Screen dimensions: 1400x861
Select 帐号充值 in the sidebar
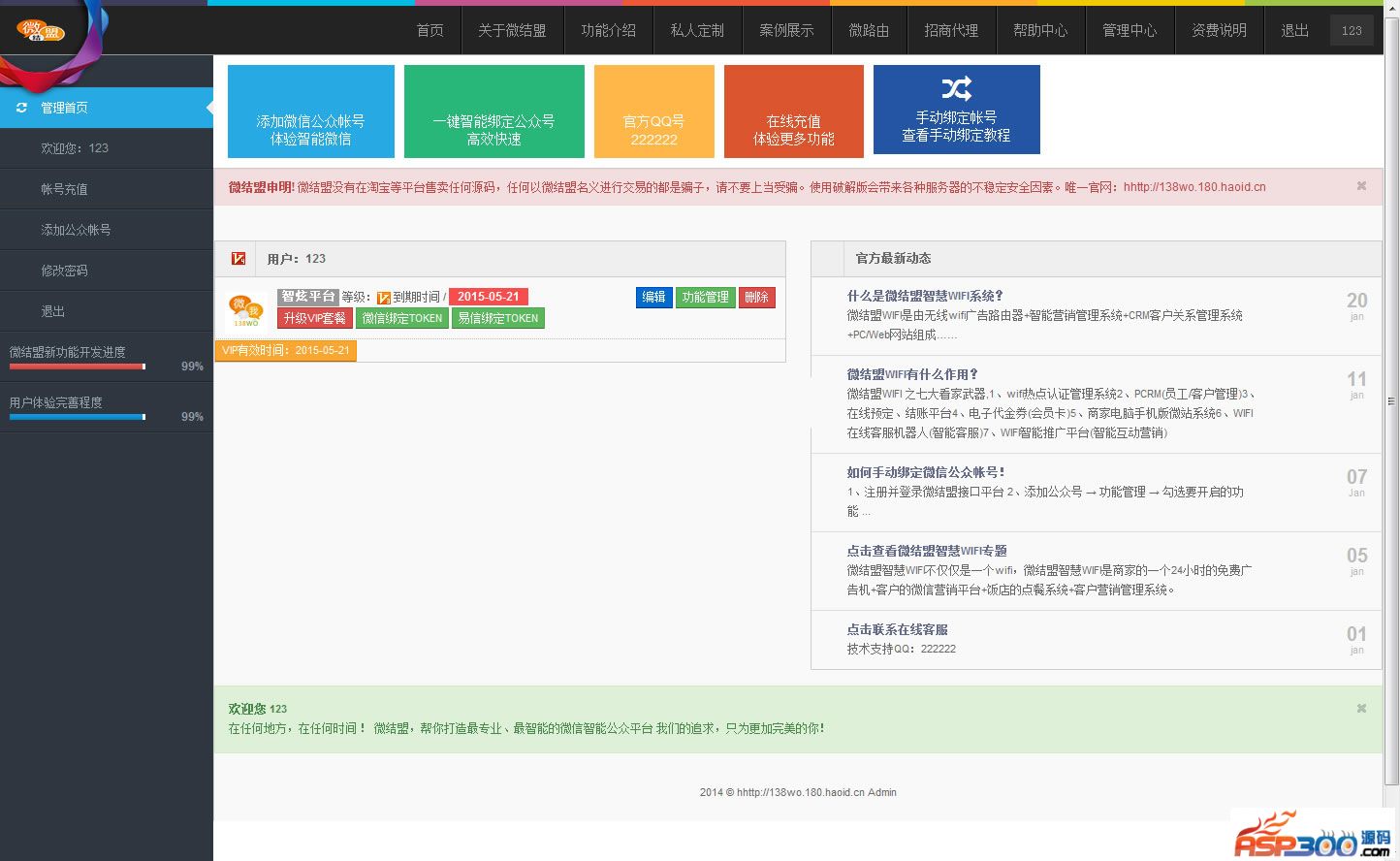click(x=64, y=189)
